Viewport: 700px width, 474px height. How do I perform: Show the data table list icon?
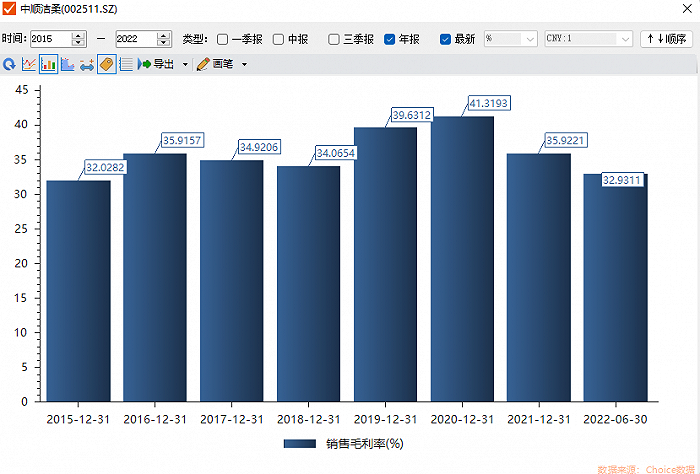tap(126, 64)
